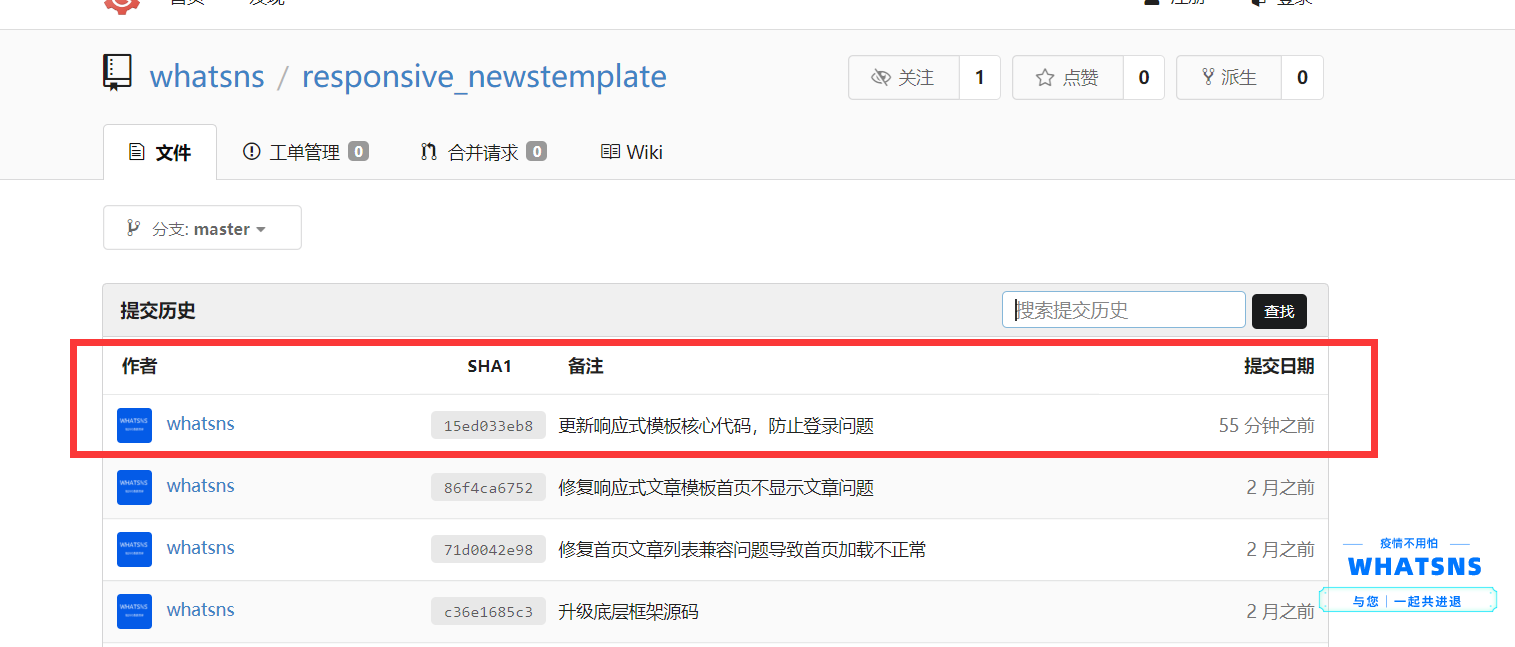Click the eye icon on 关注 button
The width and height of the screenshot is (1515, 647).
pyautogui.click(x=880, y=78)
